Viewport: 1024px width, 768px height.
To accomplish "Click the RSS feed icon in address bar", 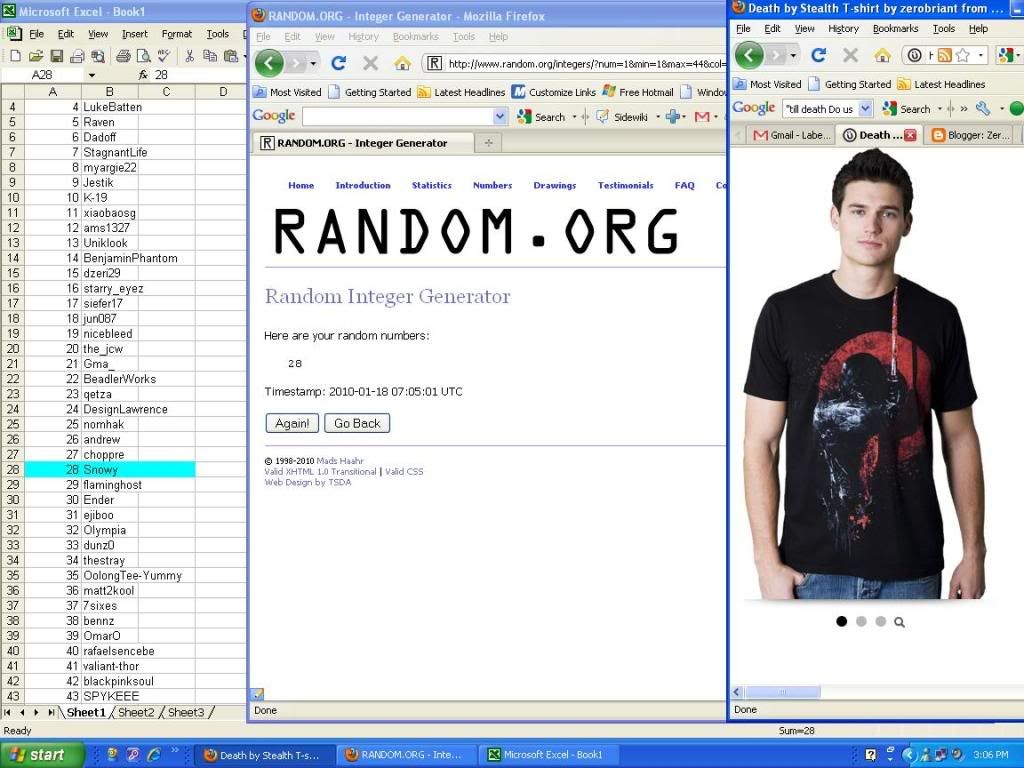I will pyautogui.click(x=944, y=56).
